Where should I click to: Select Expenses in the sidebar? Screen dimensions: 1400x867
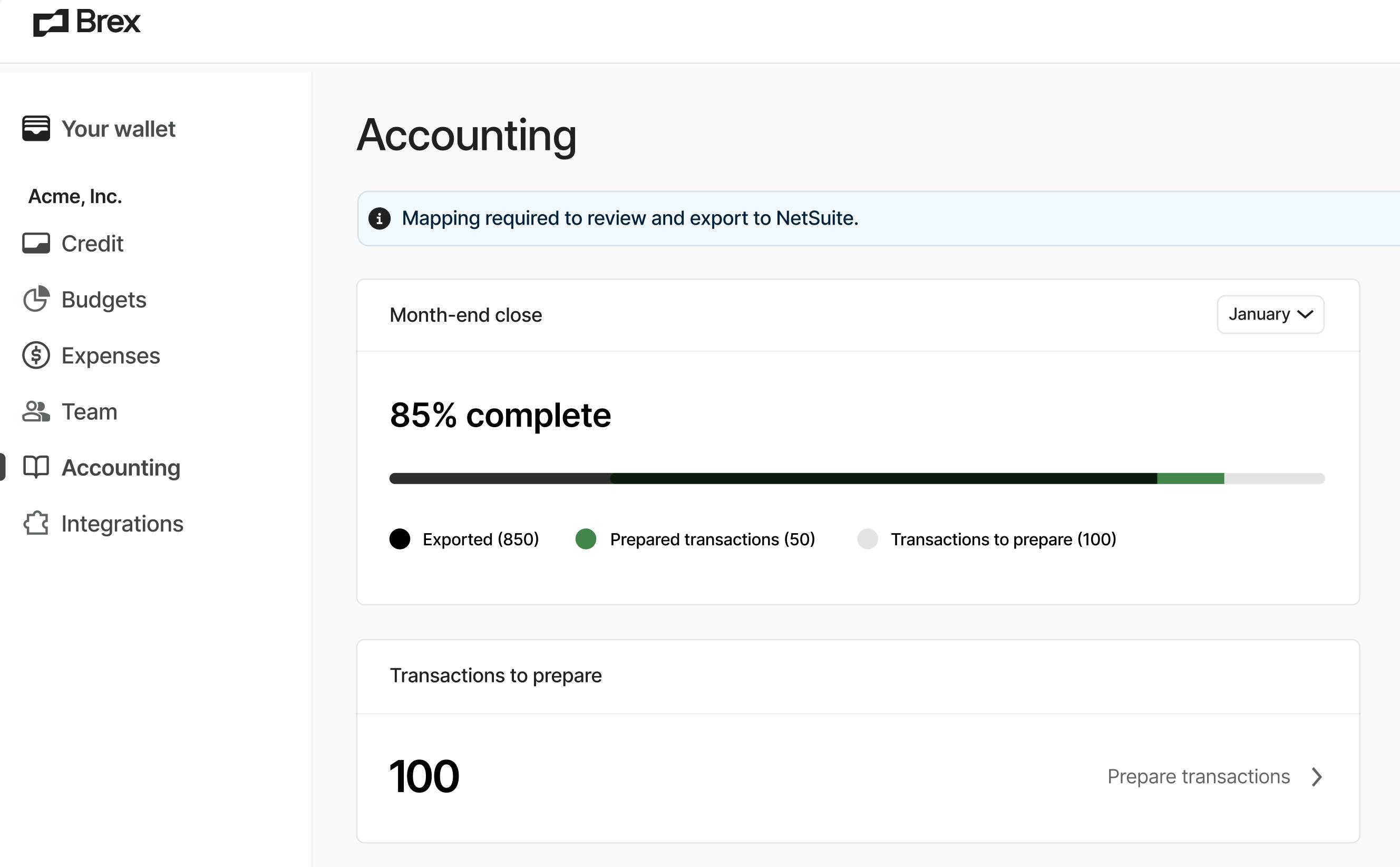111,356
